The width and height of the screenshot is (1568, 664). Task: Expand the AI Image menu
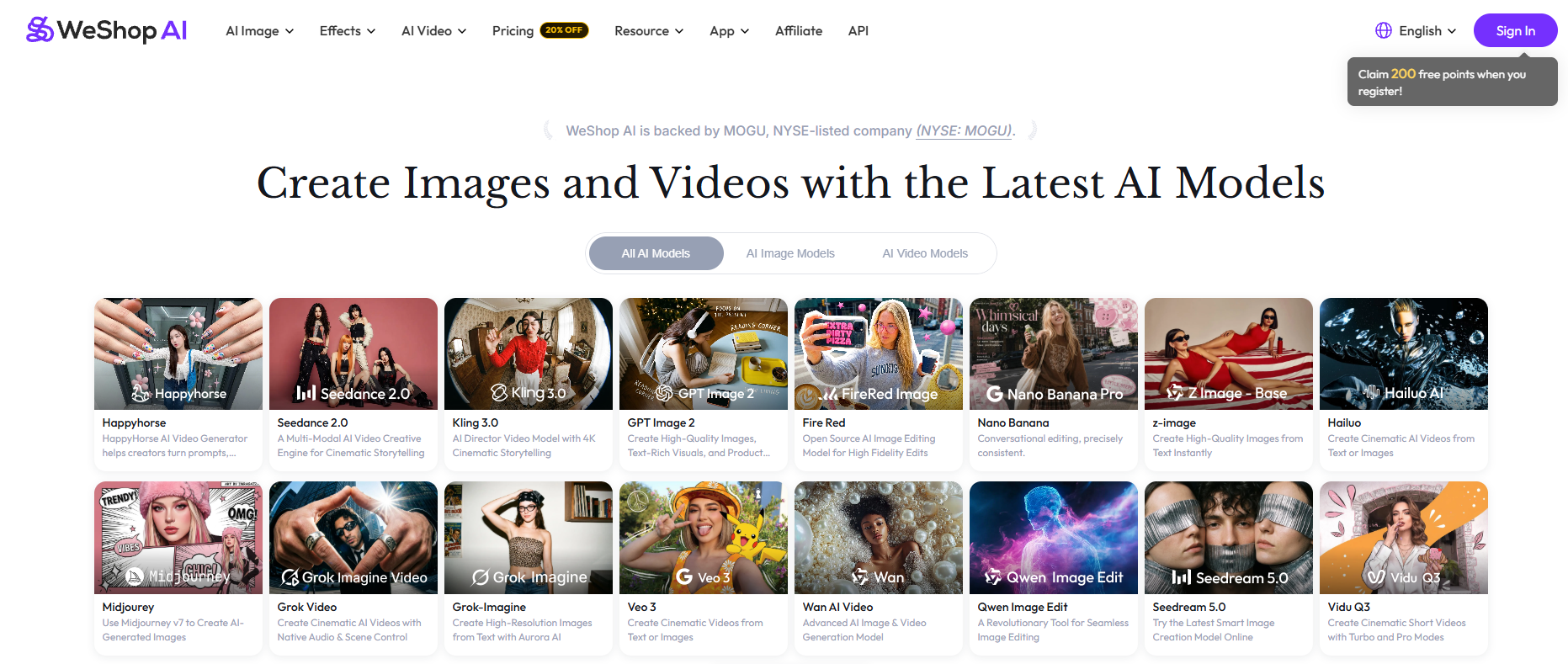click(260, 31)
